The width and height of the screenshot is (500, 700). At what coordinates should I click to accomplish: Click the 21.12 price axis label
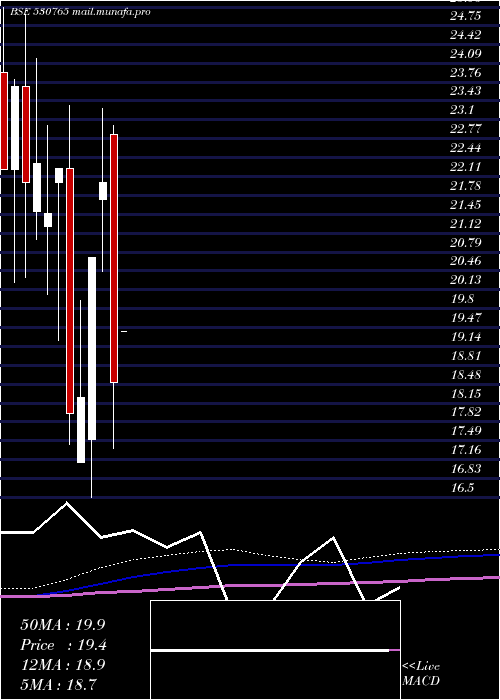coord(466,224)
